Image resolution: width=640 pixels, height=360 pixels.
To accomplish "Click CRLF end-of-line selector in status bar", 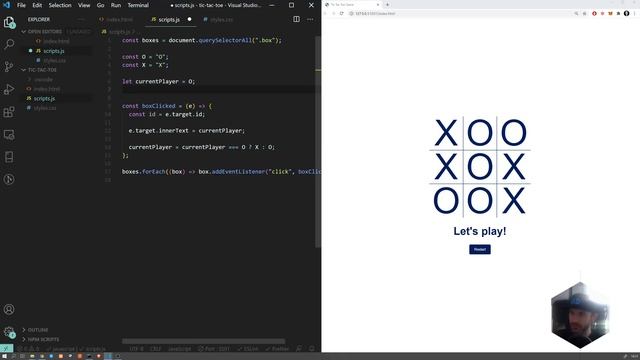I will tap(156, 349).
